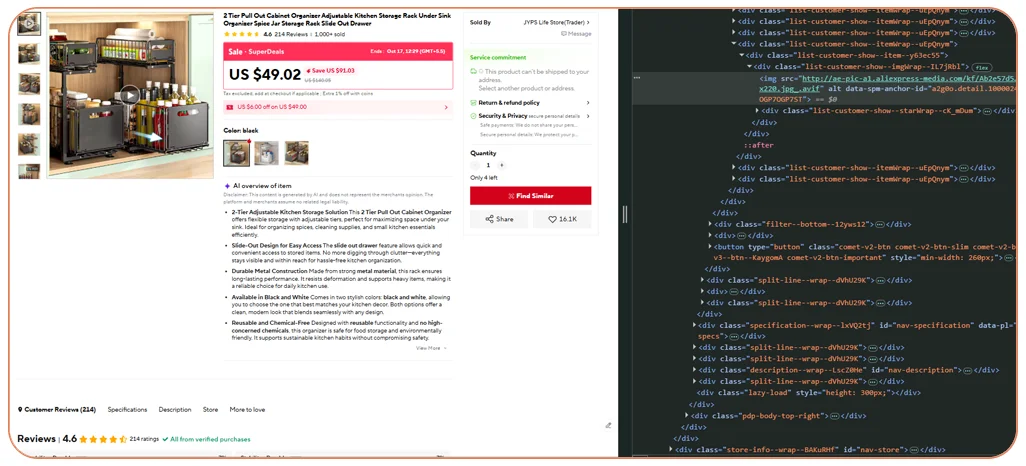Click the ellipsis badge on the starWrap row
The height and width of the screenshot is (466, 1026).
[987, 111]
